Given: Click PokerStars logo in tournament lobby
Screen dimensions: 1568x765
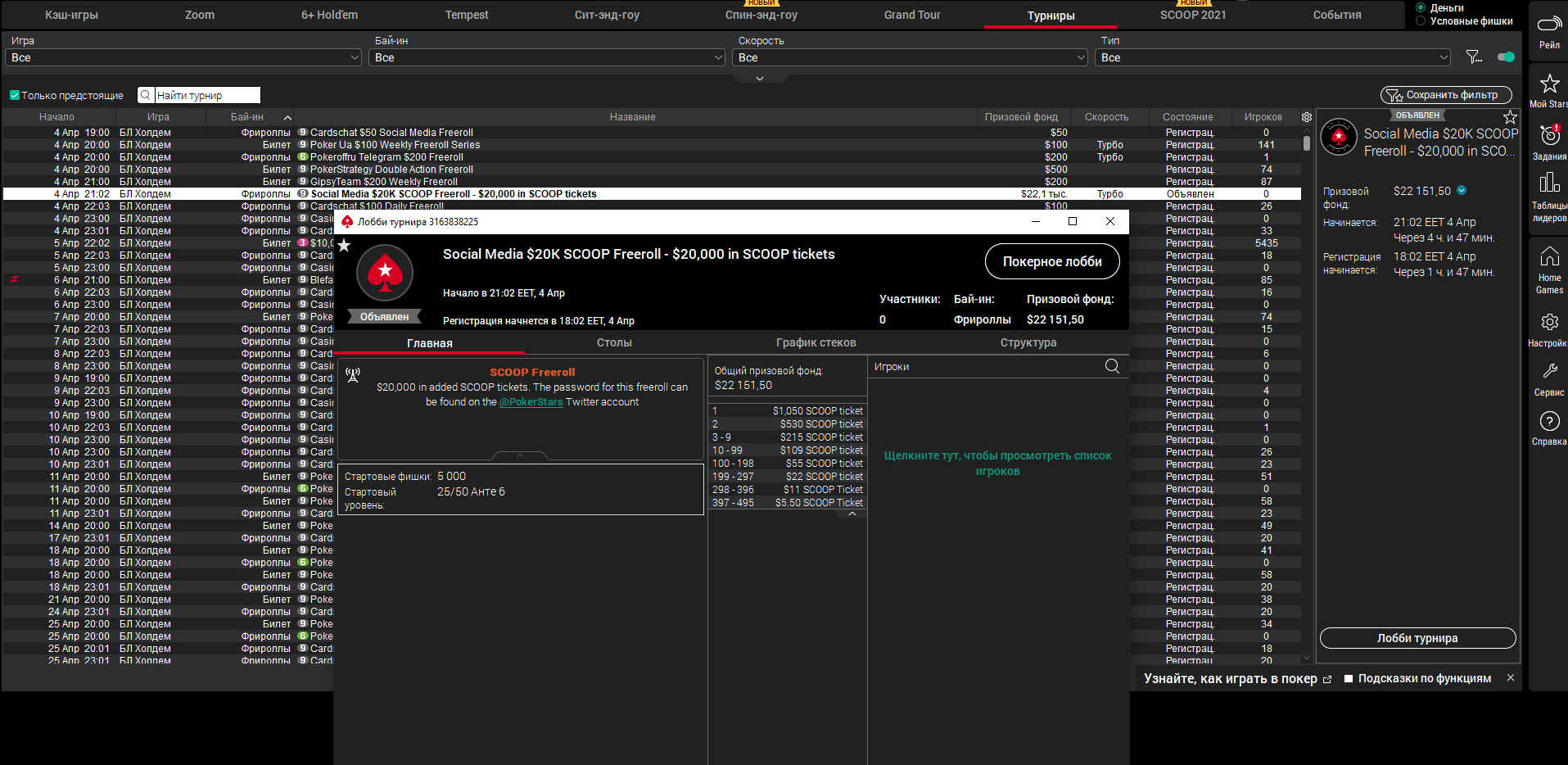Looking at the screenshot, I should pos(385,273).
